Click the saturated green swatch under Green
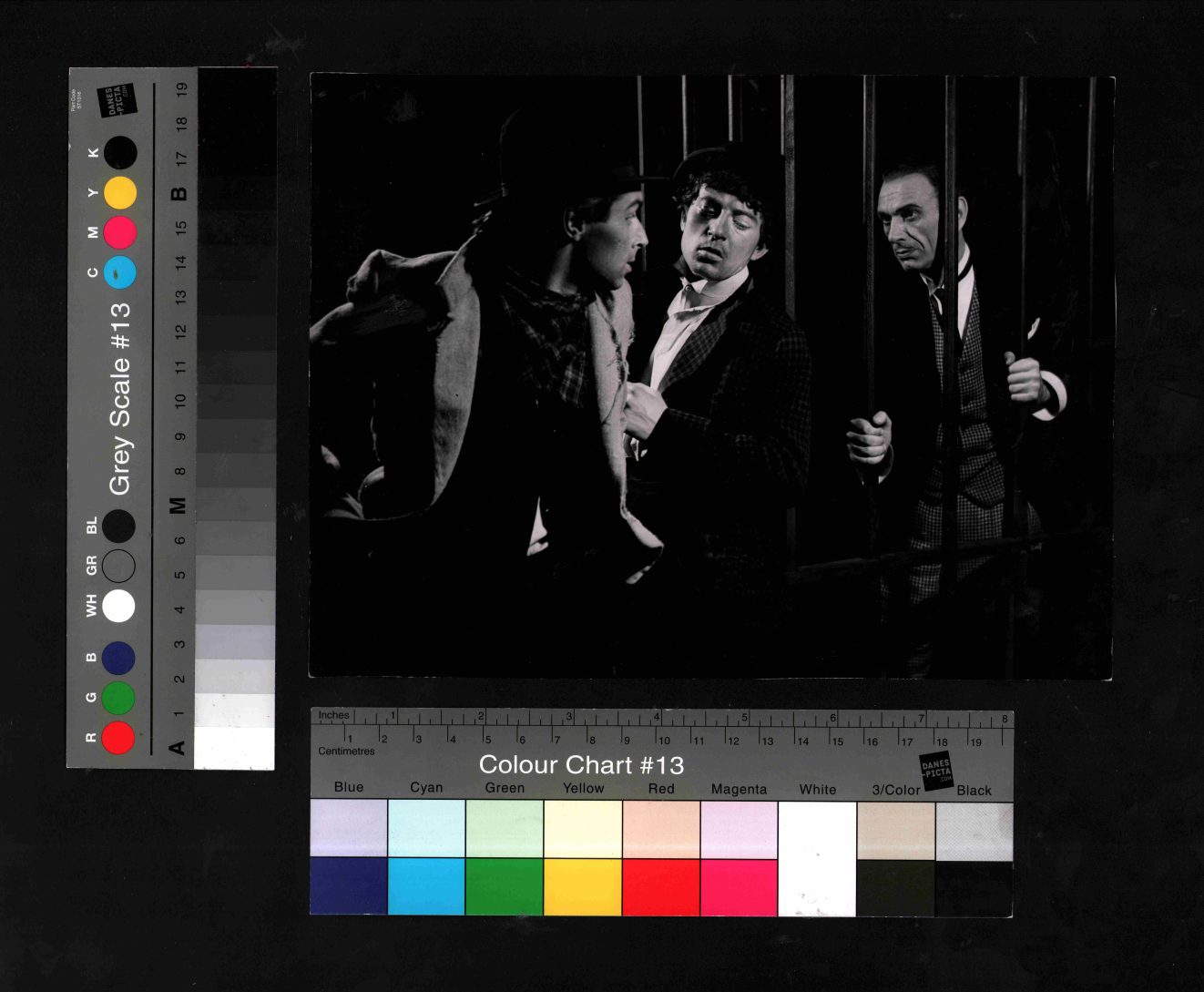Image resolution: width=1204 pixels, height=992 pixels. point(505,886)
